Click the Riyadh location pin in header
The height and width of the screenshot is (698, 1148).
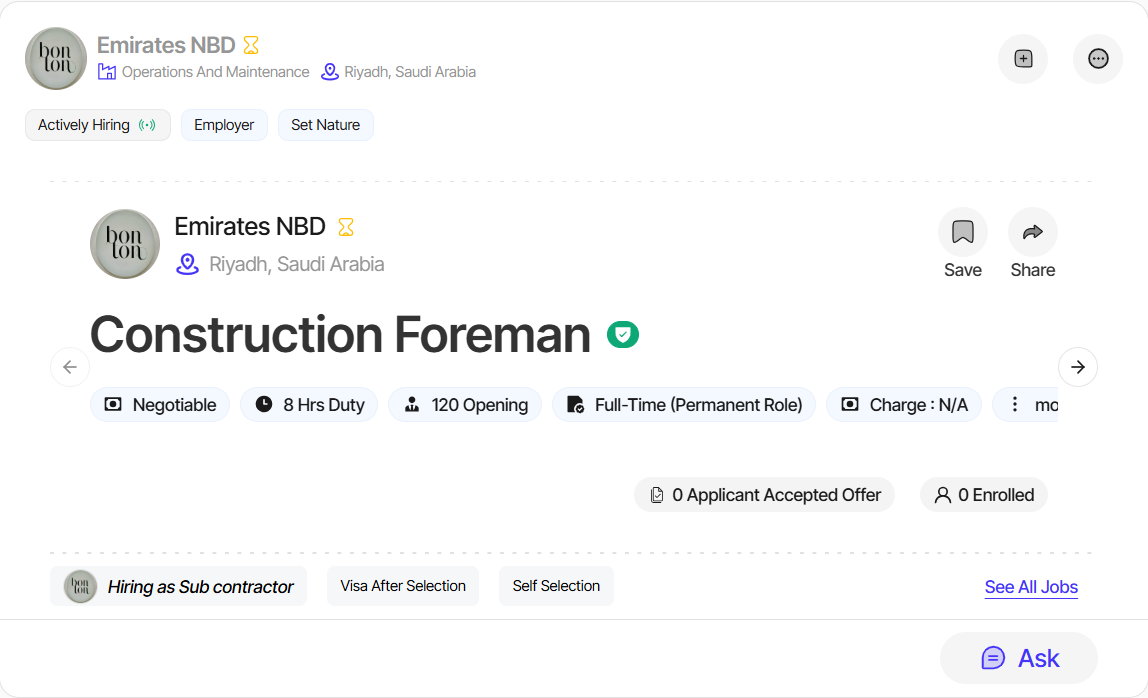pos(330,72)
